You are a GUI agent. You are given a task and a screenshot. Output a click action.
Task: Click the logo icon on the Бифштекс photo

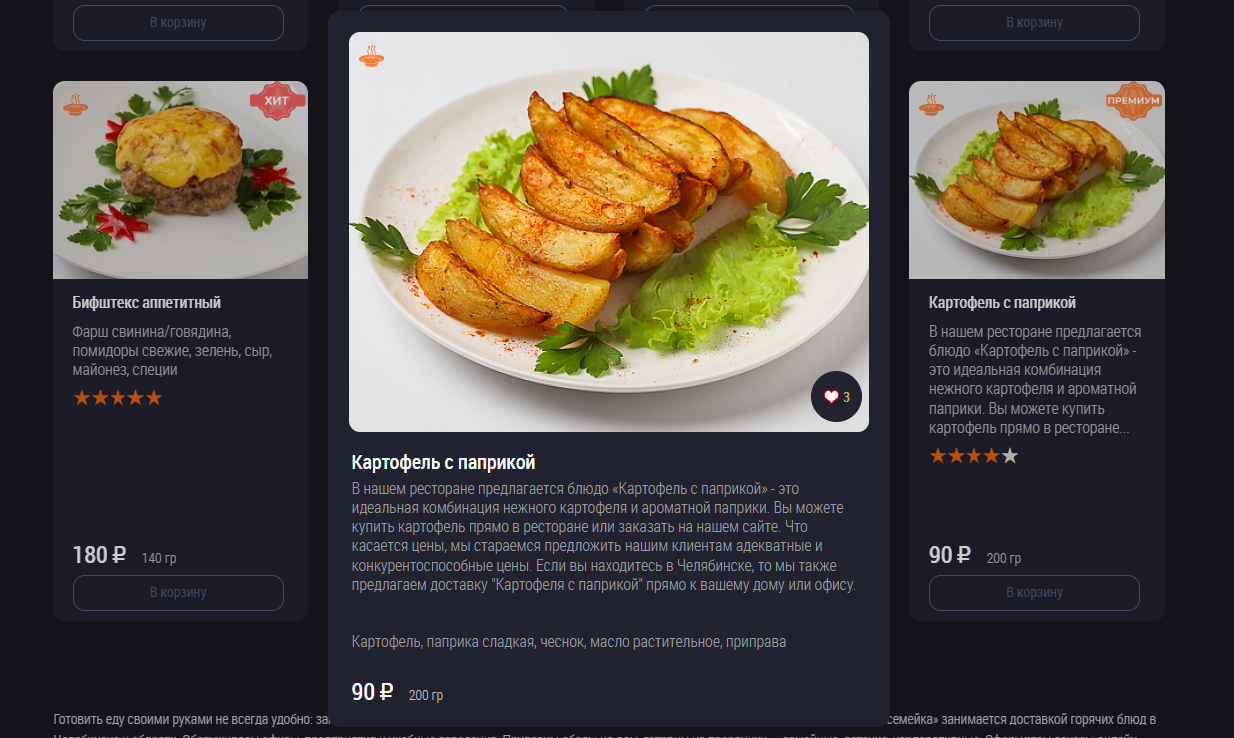[76, 104]
